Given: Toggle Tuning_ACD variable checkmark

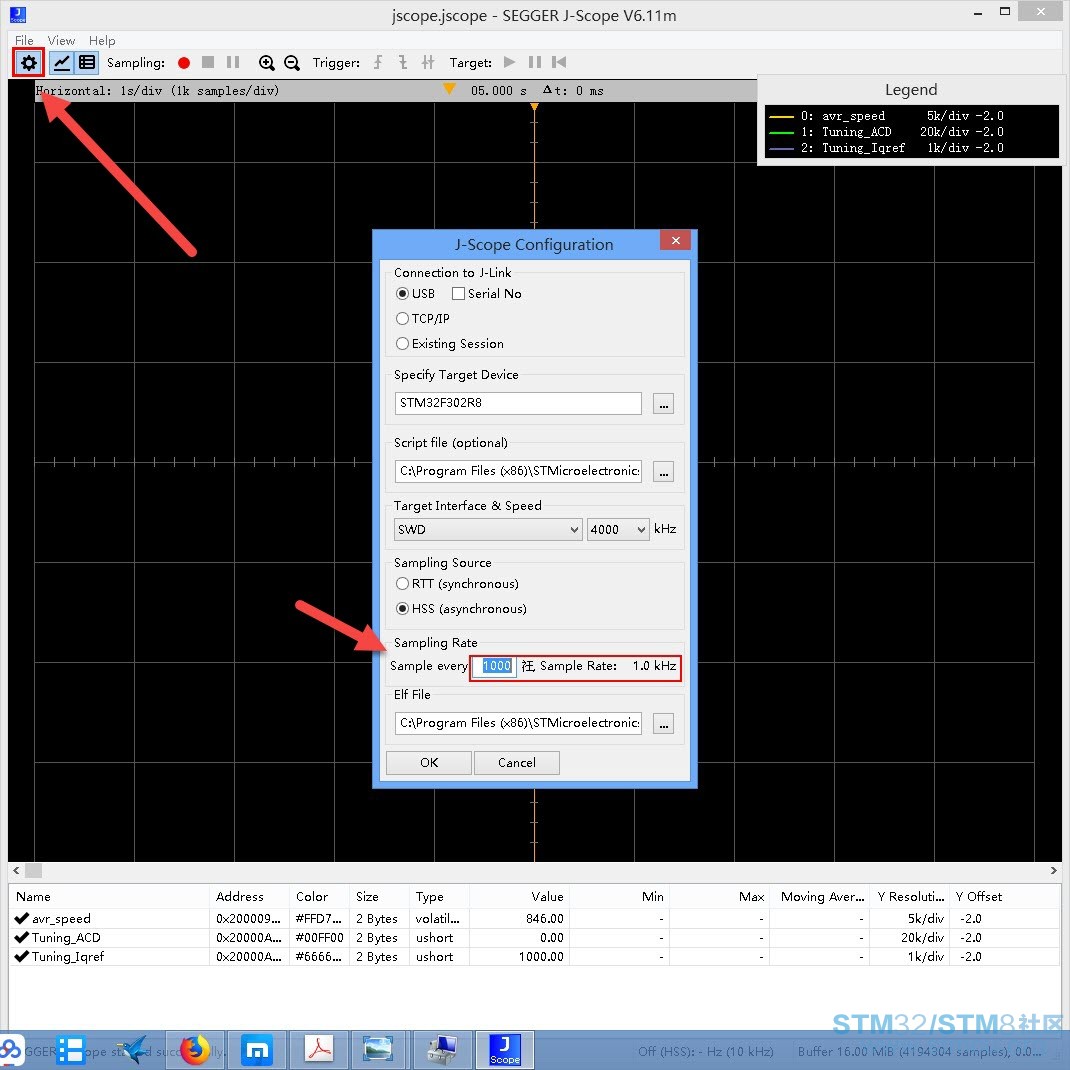Looking at the screenshot, I should click(21, 938).
